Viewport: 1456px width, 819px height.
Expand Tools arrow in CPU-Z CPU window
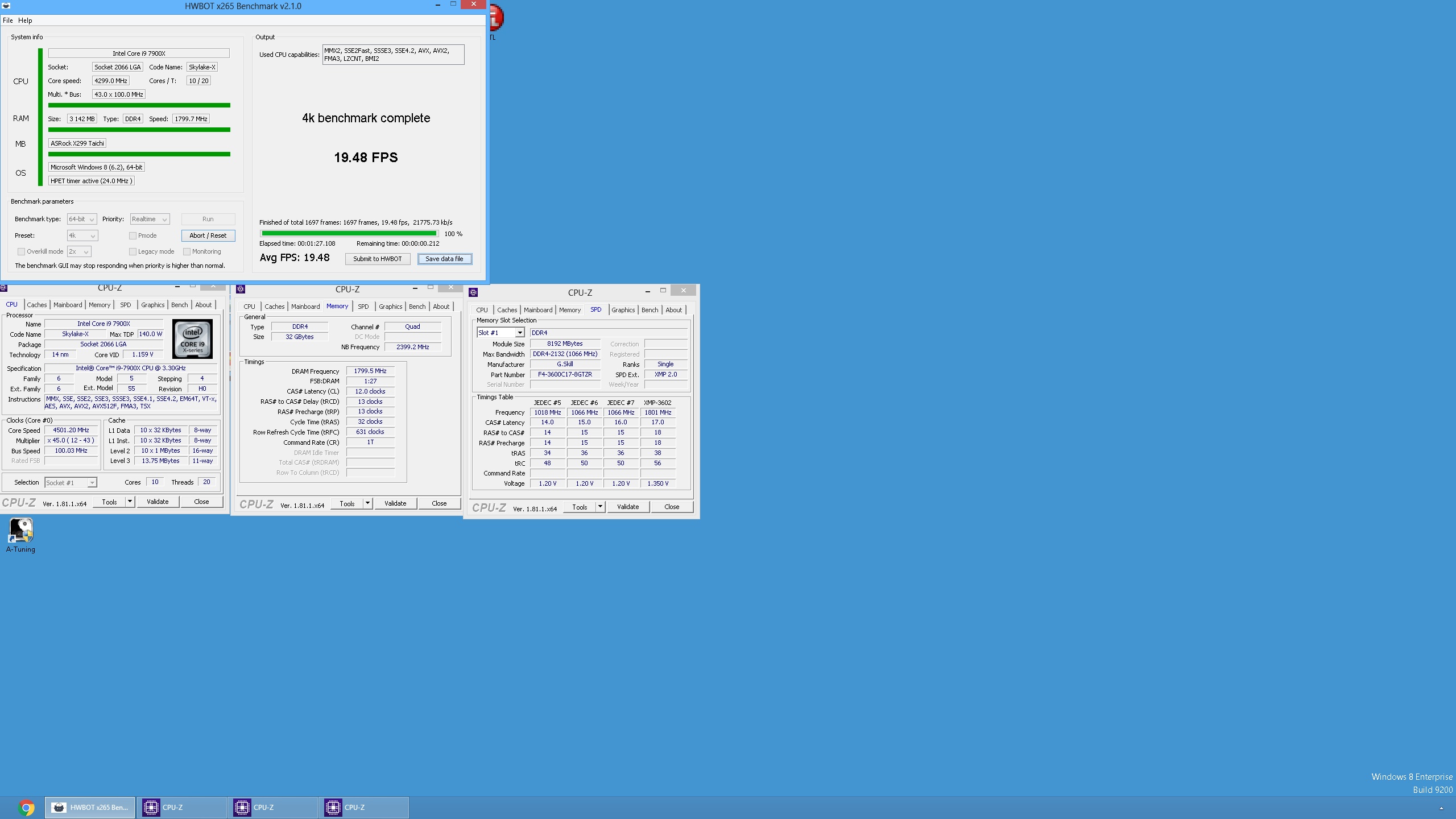[x=130, y=502]
